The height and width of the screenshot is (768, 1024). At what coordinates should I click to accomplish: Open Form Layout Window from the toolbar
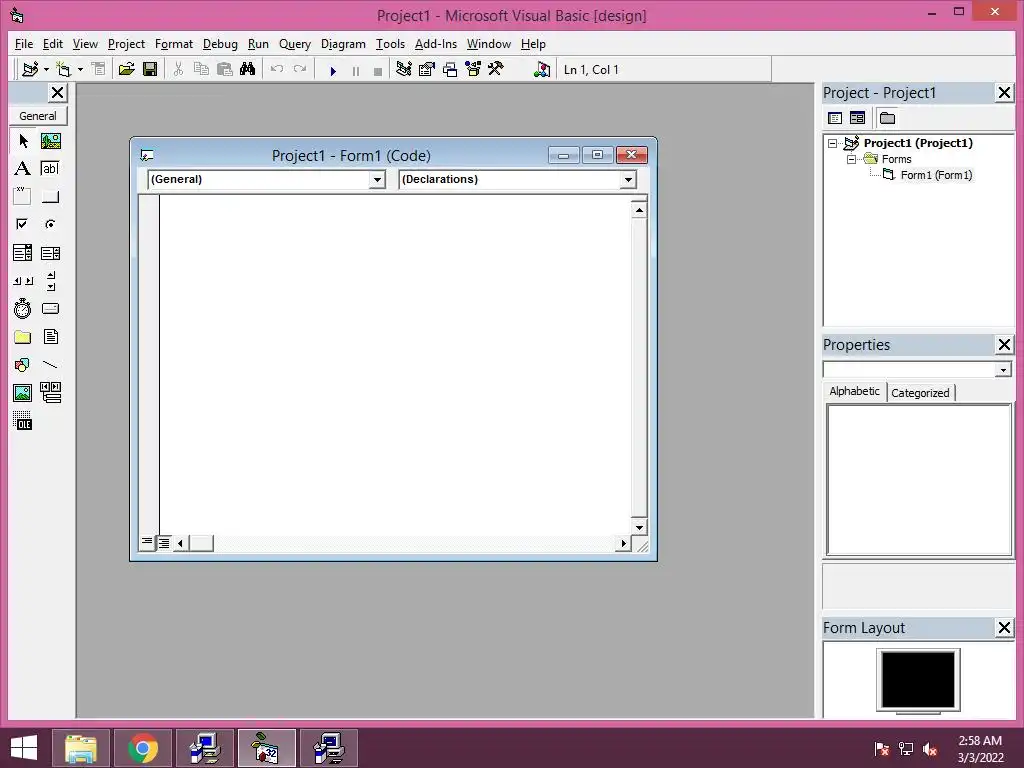tap(450, 69)
